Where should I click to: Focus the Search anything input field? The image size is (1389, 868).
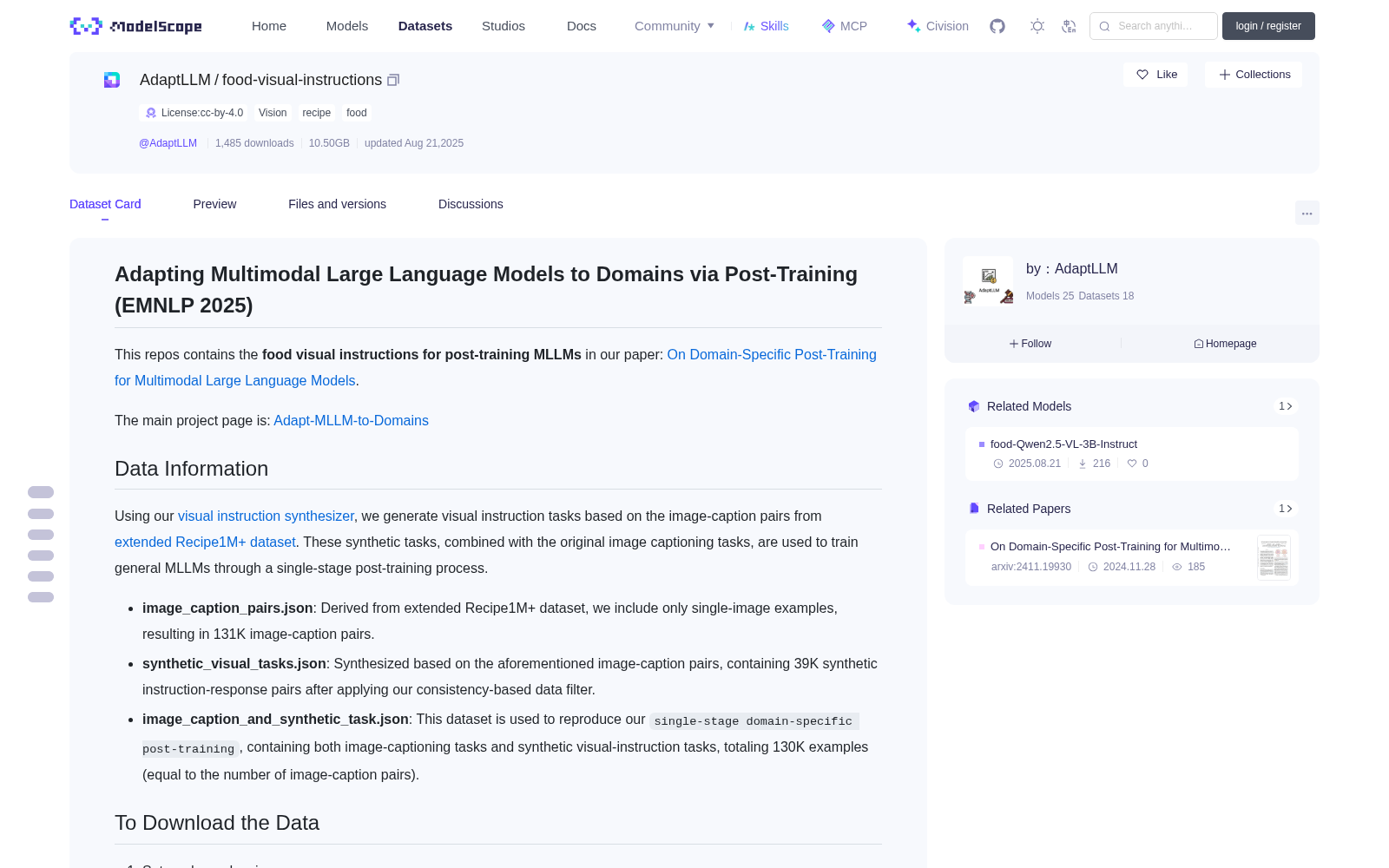coord(1154,26)
